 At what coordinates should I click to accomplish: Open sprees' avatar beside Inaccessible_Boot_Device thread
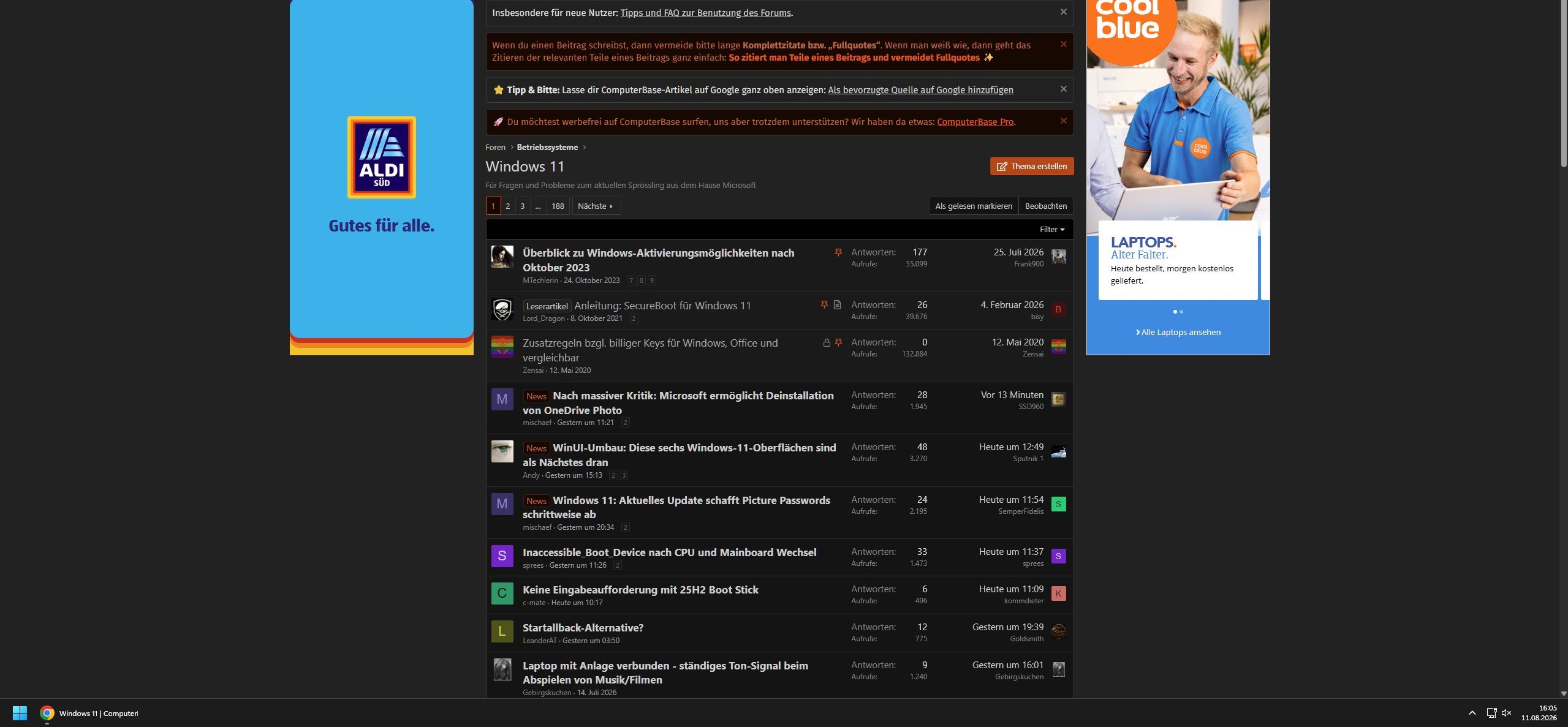(502, 556)
